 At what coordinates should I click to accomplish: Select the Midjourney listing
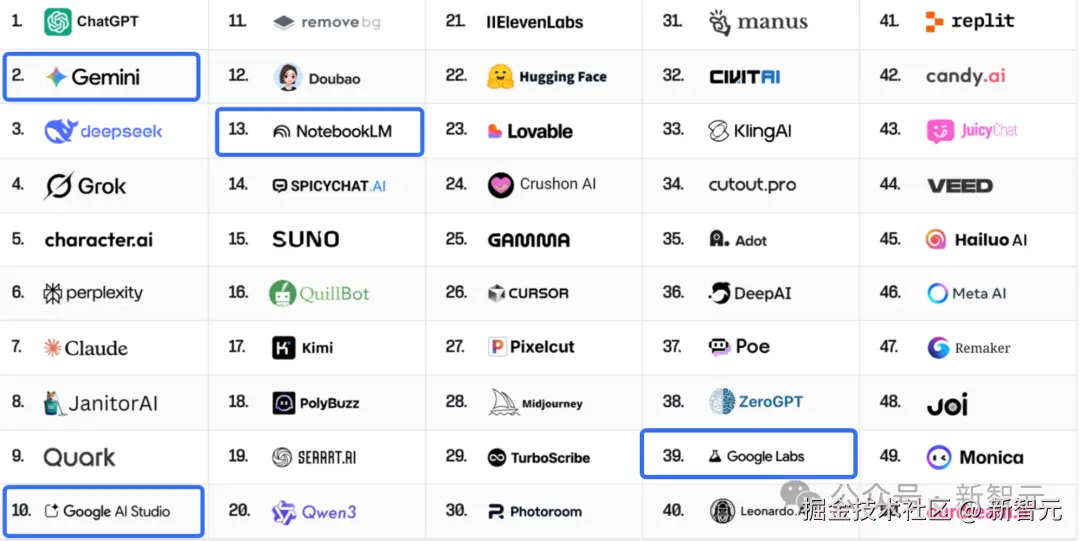[535, 403]
